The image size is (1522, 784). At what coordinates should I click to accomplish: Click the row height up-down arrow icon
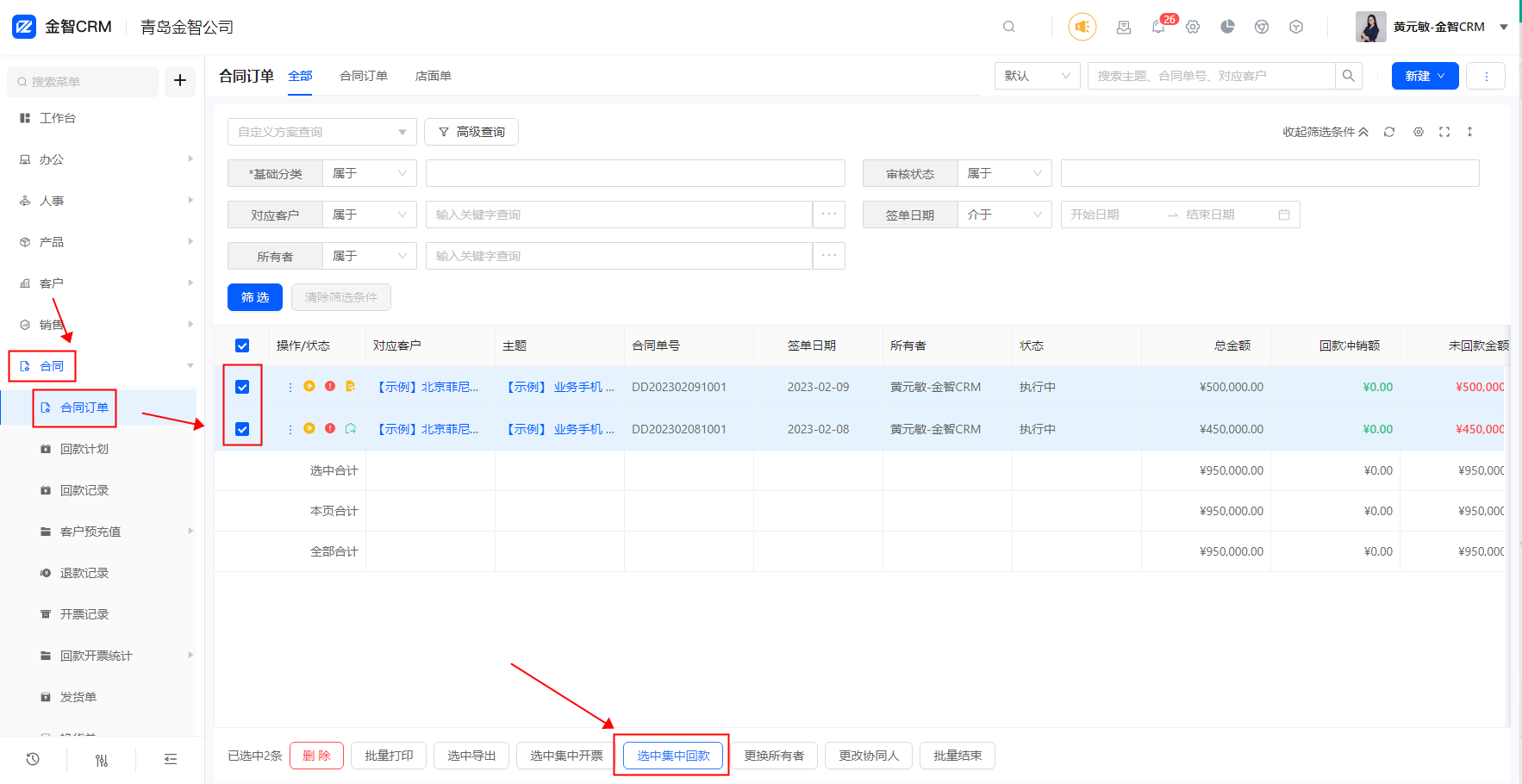coord(1470,132)
